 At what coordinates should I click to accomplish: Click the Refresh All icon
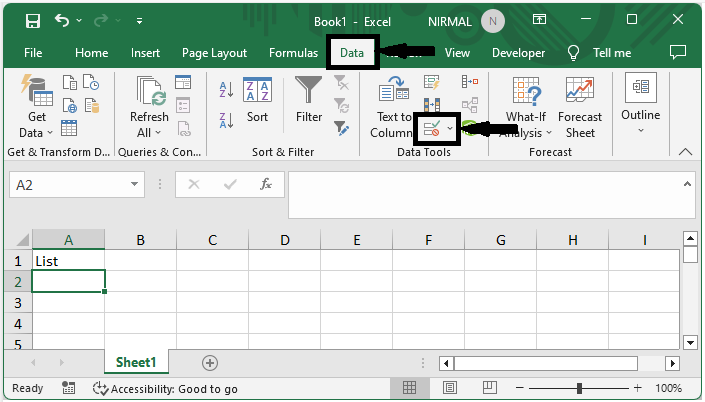point(149,109)
